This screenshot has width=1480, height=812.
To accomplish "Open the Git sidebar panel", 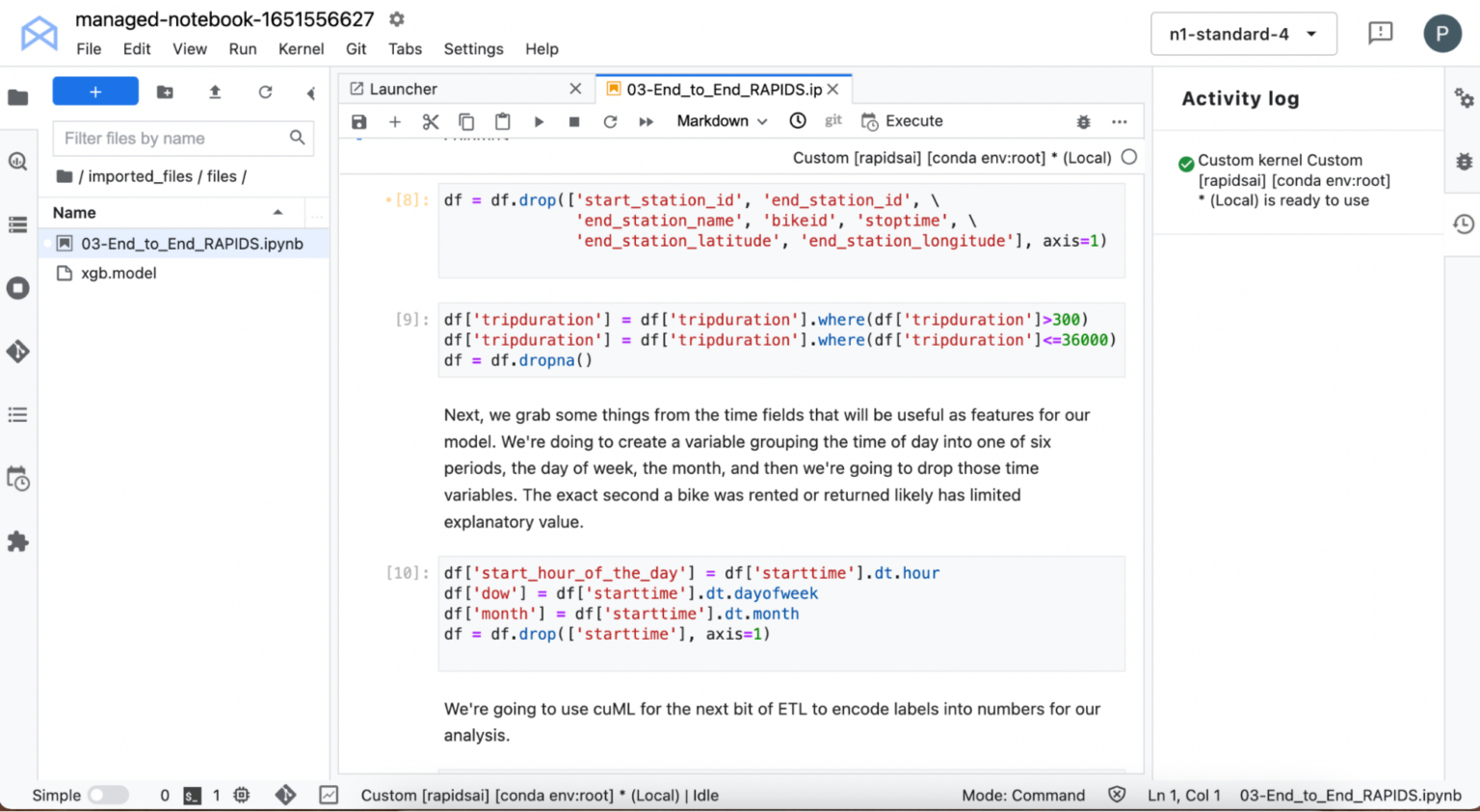I will [x=17, y=351].
